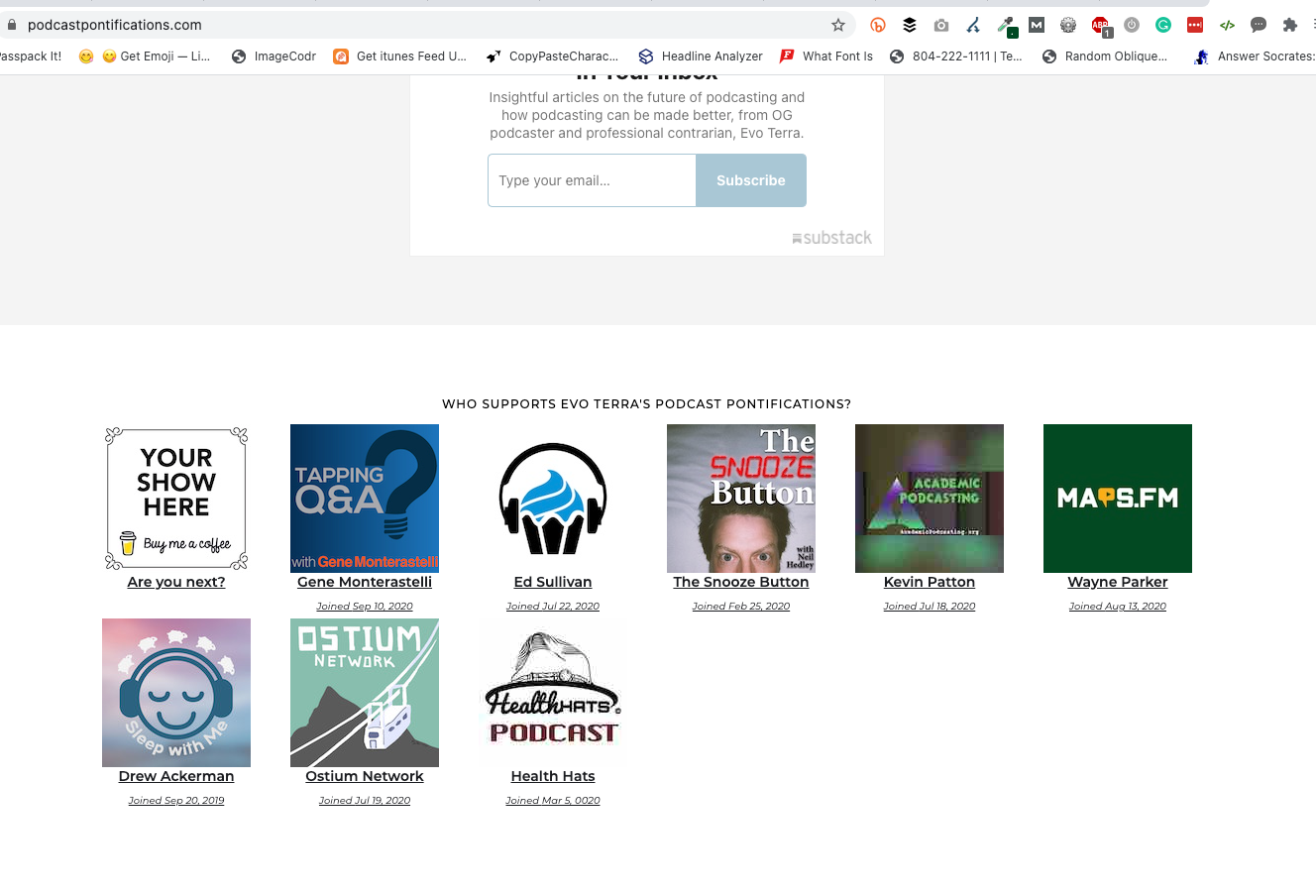Click the Tapping Q&A podcast artwork

click(365, 499)
